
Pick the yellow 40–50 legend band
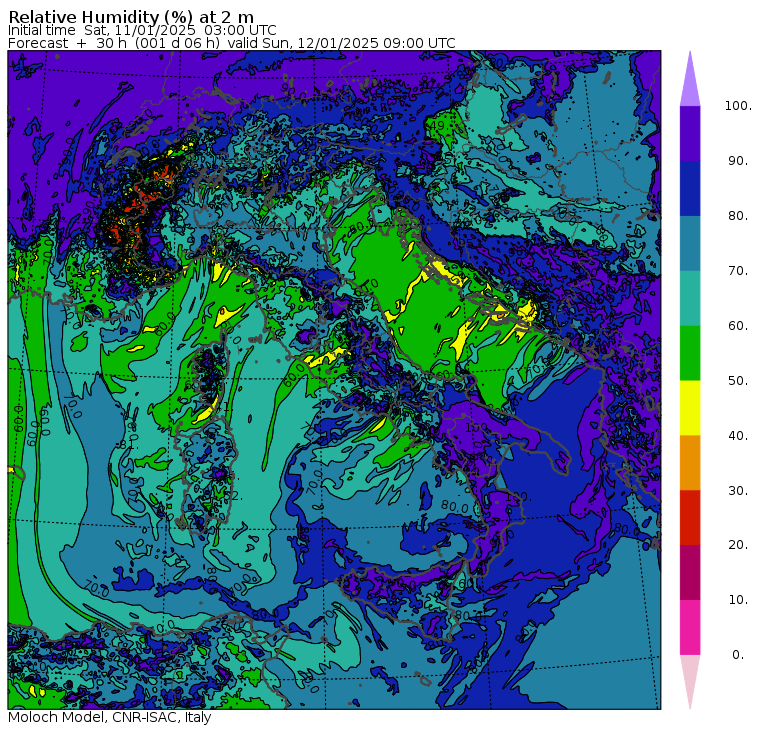pyautogui.click(x=690, y=408)
